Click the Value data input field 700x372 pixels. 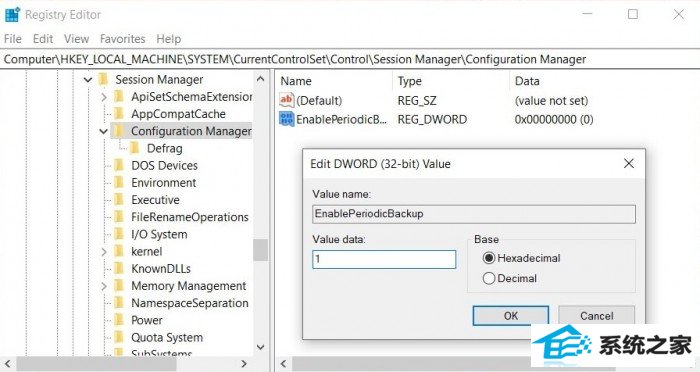(384, 259)
